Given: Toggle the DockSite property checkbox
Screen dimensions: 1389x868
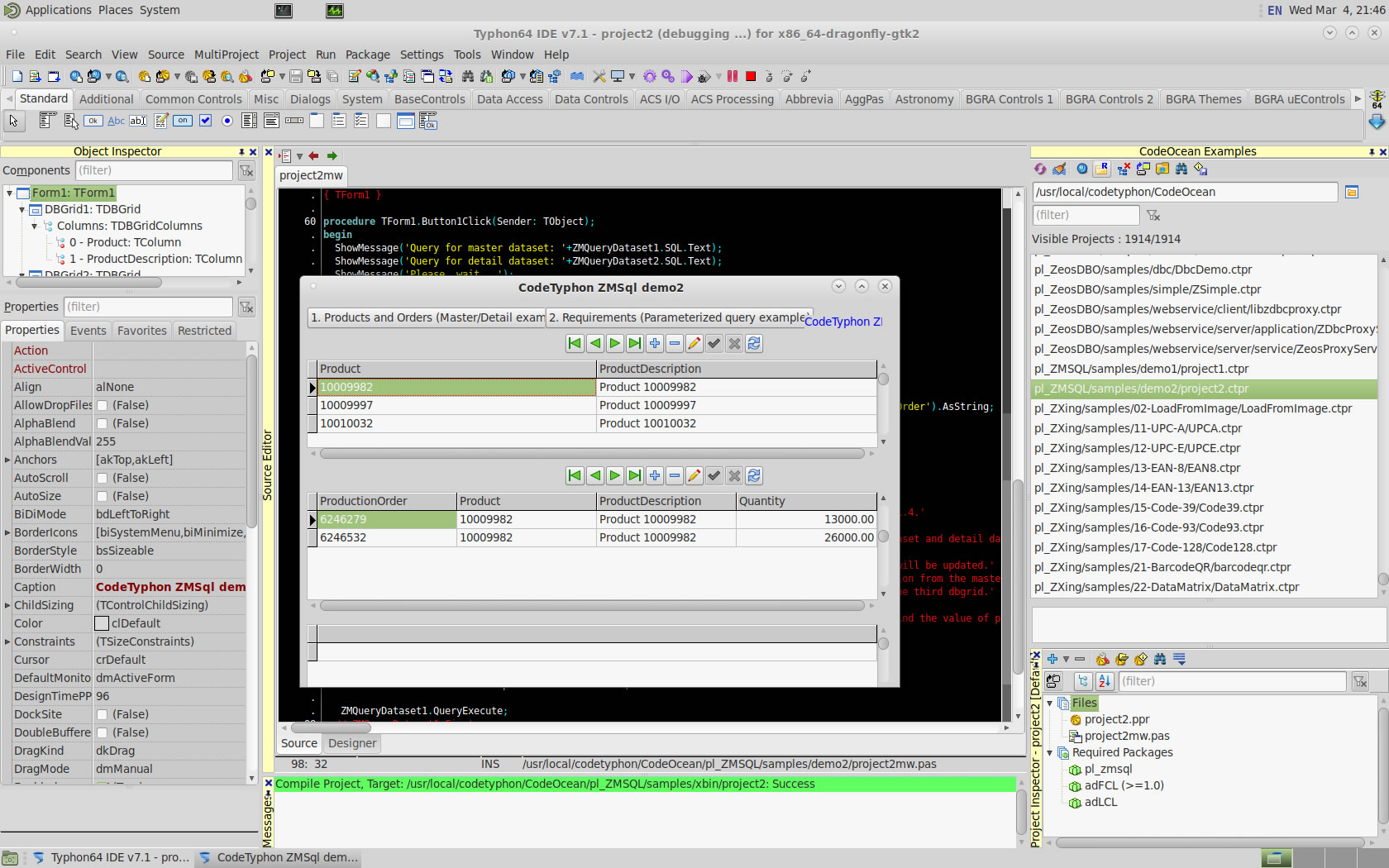Looking at the screenshot, I should pos(103,714).
